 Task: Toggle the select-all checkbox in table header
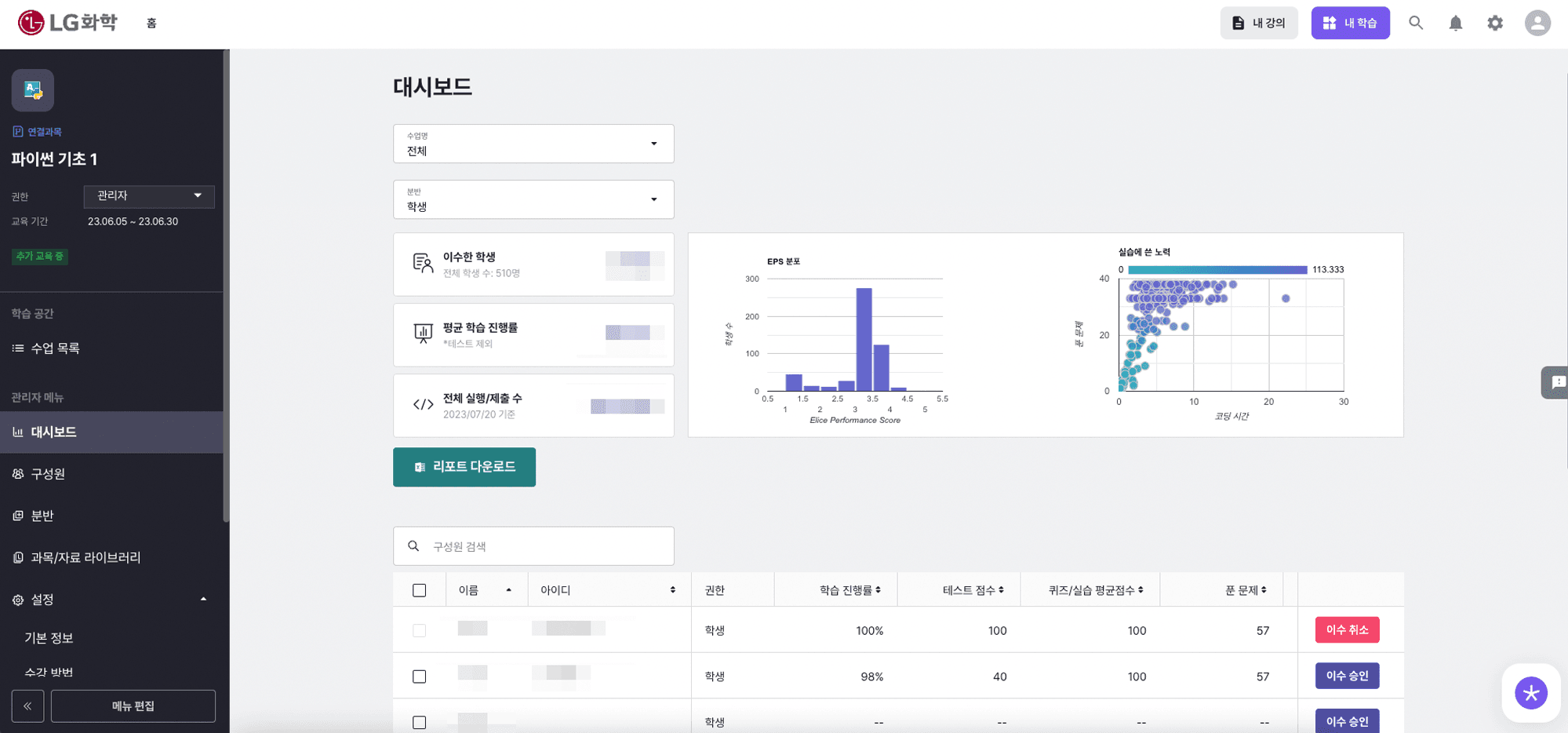[420, 590]
